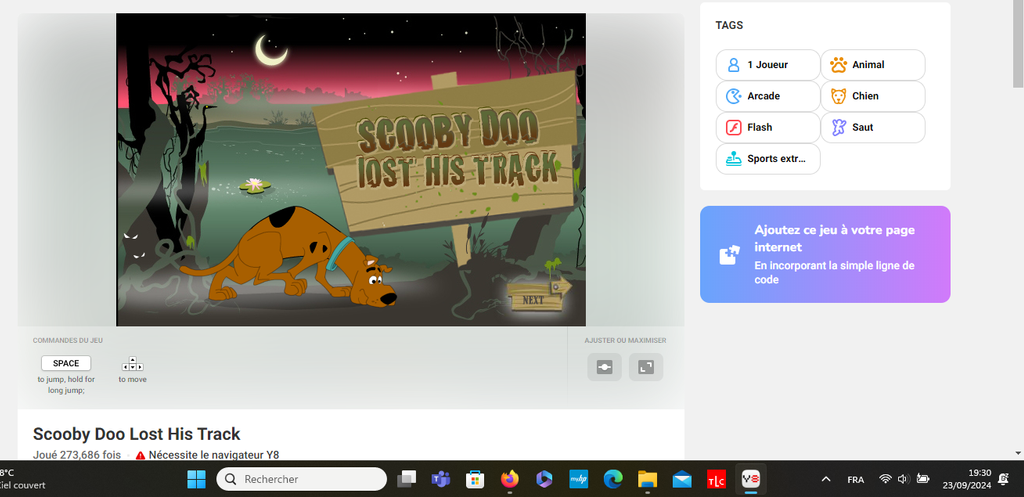Click the NEXT sign in the game
Screen dimensions: 1024x497
pyautogui.click(x=535, y=299)
